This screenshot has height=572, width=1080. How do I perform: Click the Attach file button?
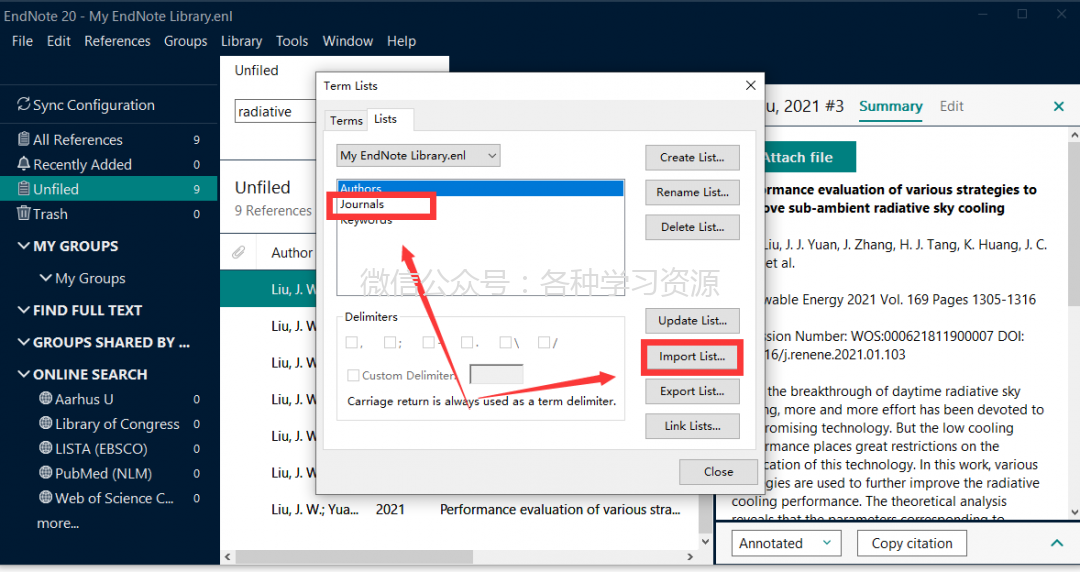tap(809, 157)
